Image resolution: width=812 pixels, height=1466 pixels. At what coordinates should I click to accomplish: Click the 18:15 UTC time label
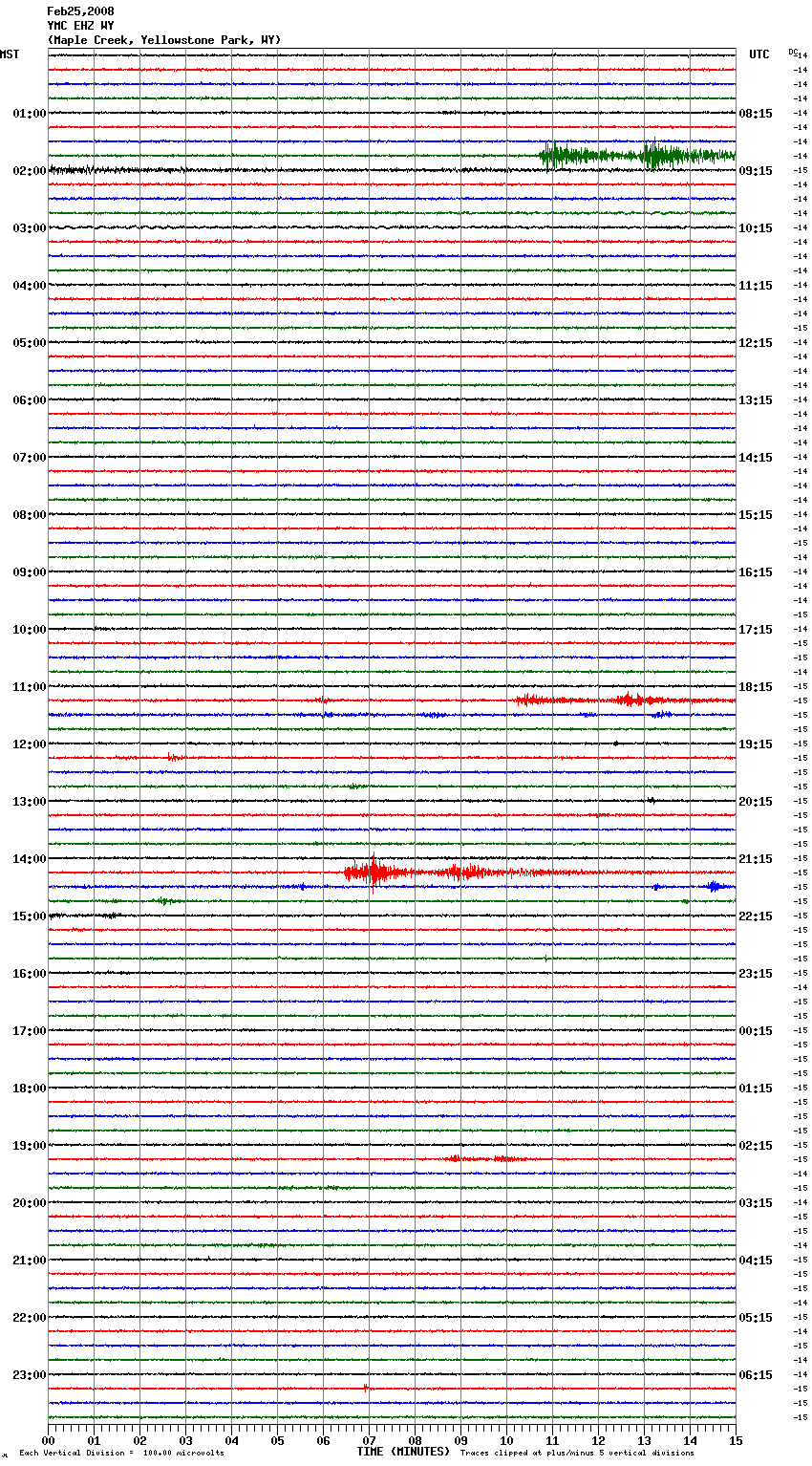tap(756, 687)
